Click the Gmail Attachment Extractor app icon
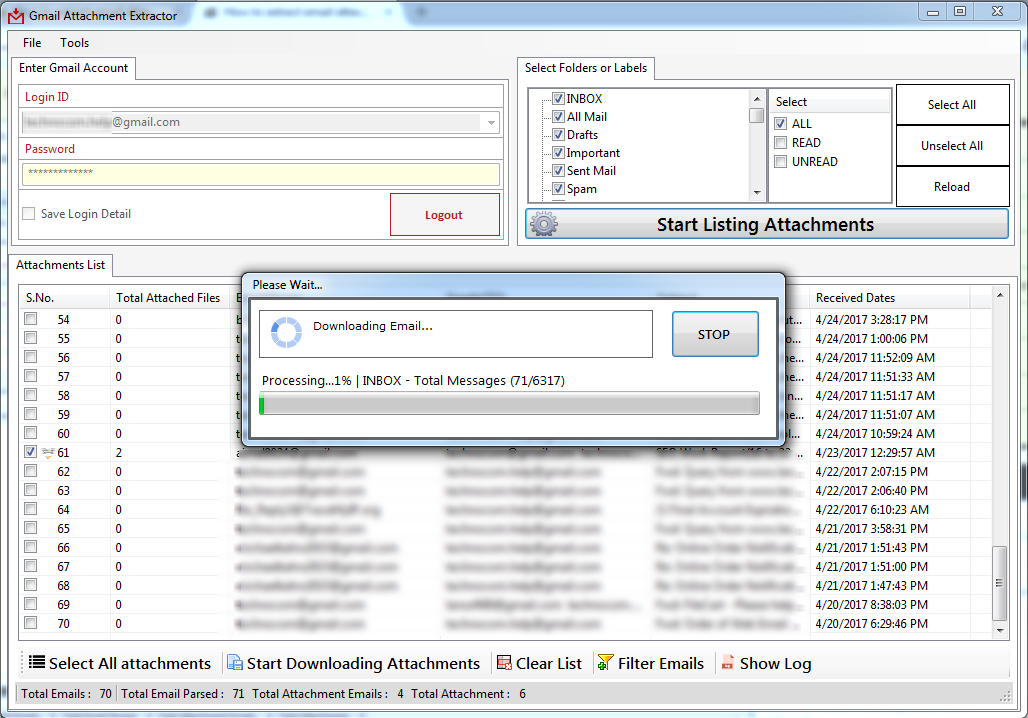Image resolution: width=1028 pixels, height=718 pixels. click(16, 15)
